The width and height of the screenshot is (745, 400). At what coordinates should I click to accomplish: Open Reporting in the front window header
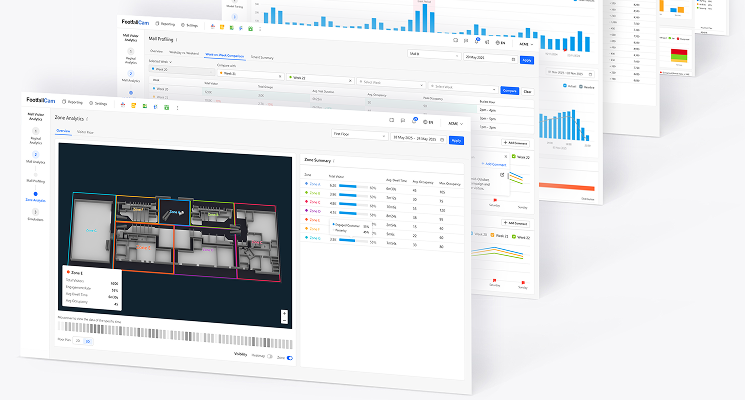coord(75,102)
